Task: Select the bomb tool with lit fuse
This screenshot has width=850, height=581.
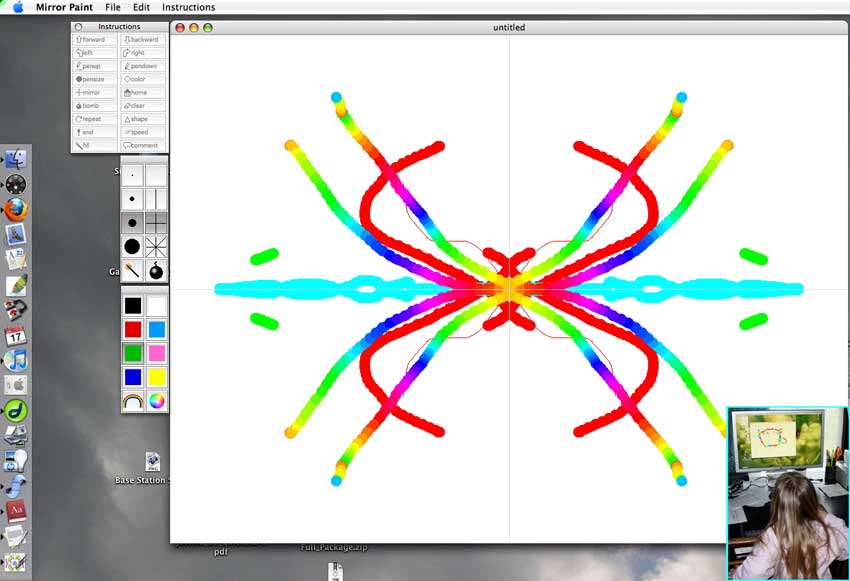Action: click(x=156, y=270)
